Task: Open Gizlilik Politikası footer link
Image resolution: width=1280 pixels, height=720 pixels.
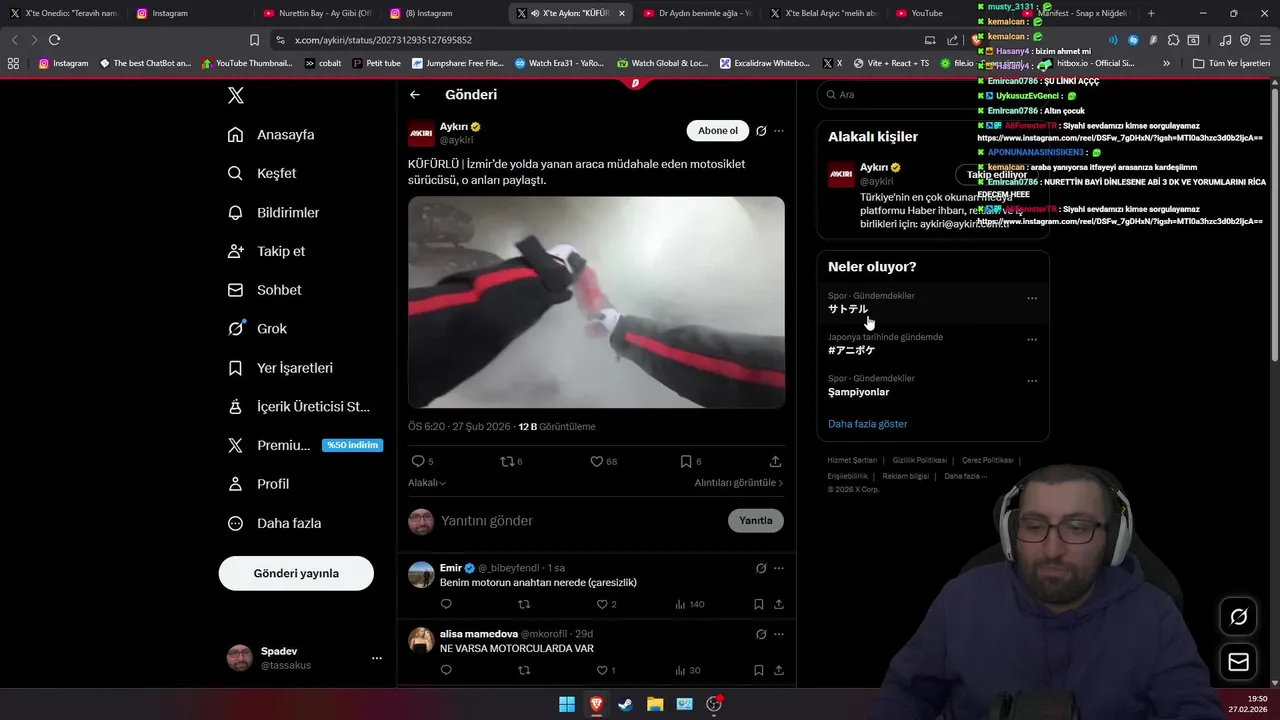Action: click(x=920, y=460)
